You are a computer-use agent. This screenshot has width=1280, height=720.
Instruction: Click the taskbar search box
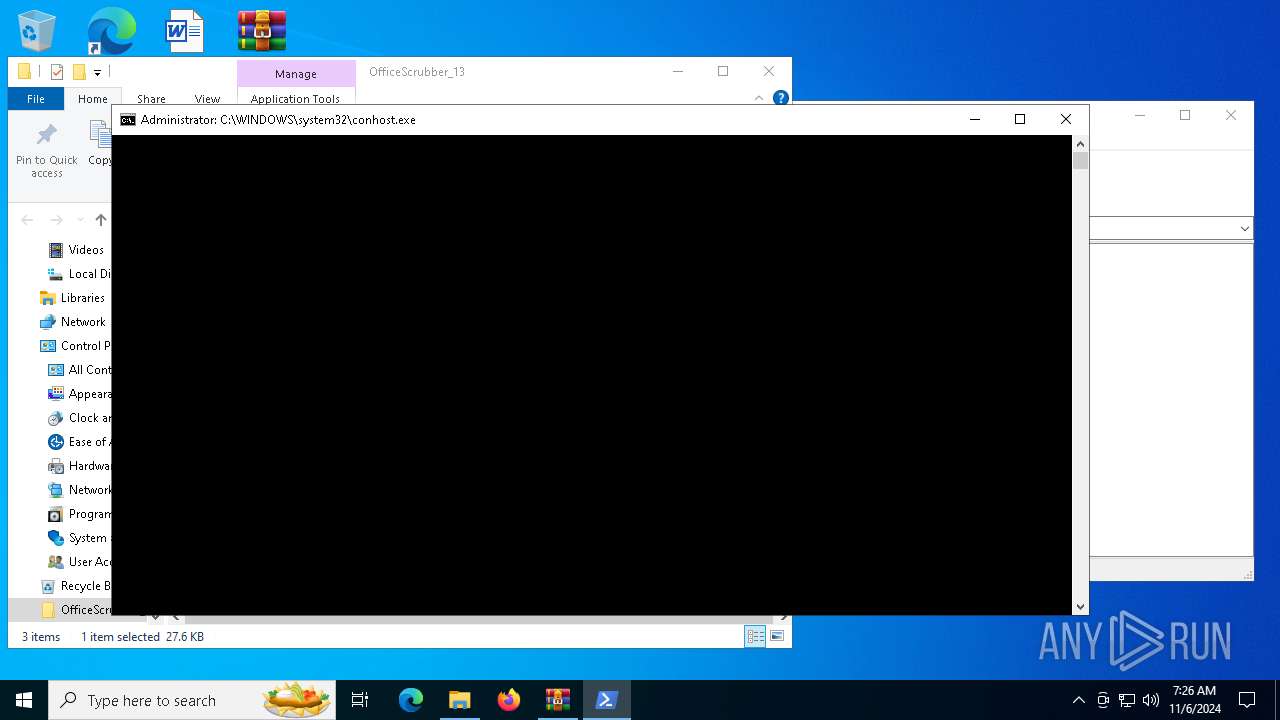tap(193, 700)
